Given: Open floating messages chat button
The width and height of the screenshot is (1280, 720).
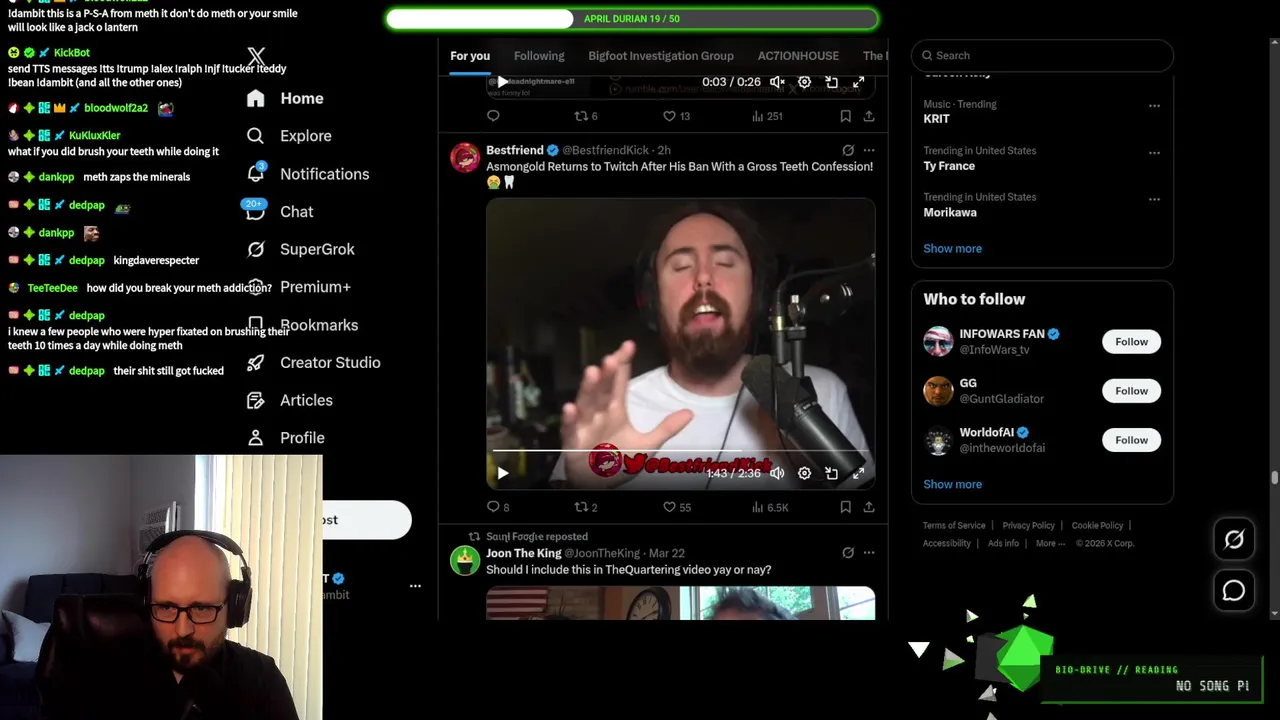Looking at the screenshot, I should pyautogui.click(x=1234, y=591).
